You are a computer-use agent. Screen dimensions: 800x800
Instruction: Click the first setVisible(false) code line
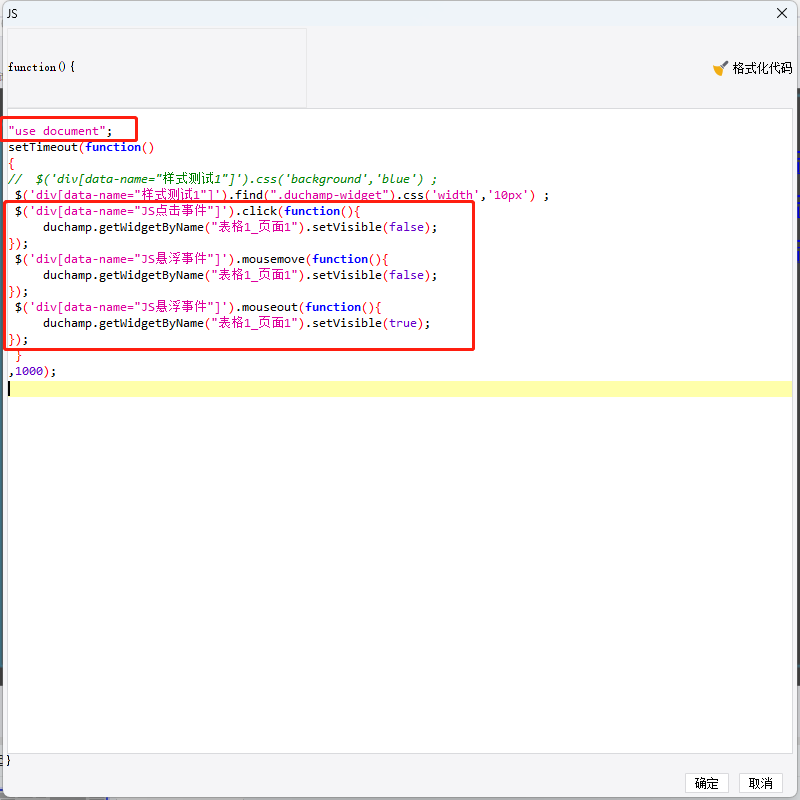[x=240, y=227]
